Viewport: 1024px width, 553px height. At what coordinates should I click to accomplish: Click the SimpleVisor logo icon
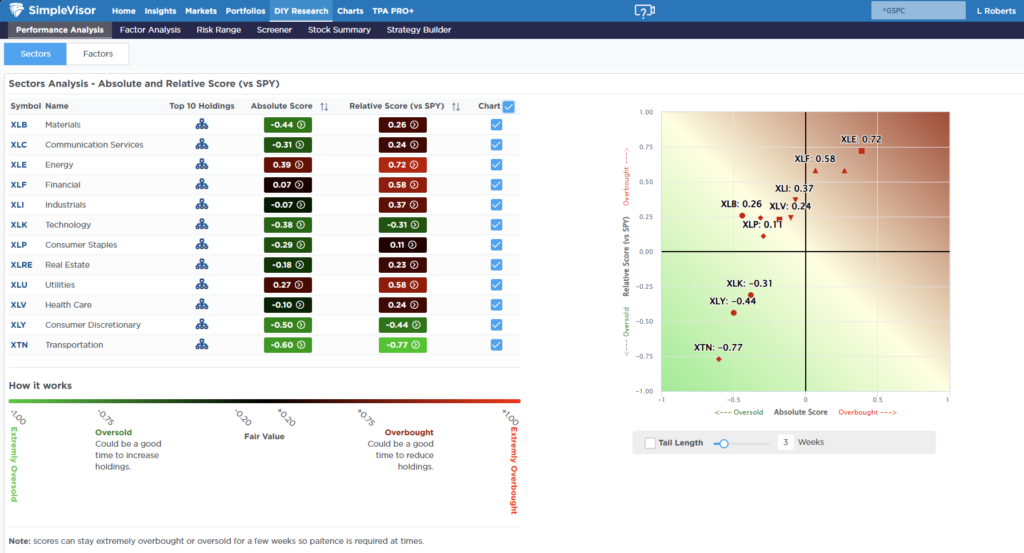(x=19, y=11)
